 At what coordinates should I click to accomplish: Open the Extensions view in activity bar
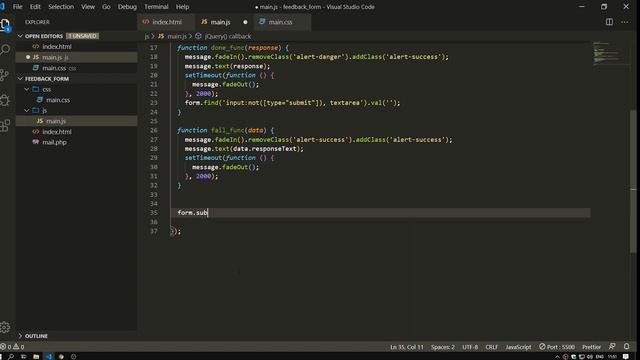coord(5,125)
